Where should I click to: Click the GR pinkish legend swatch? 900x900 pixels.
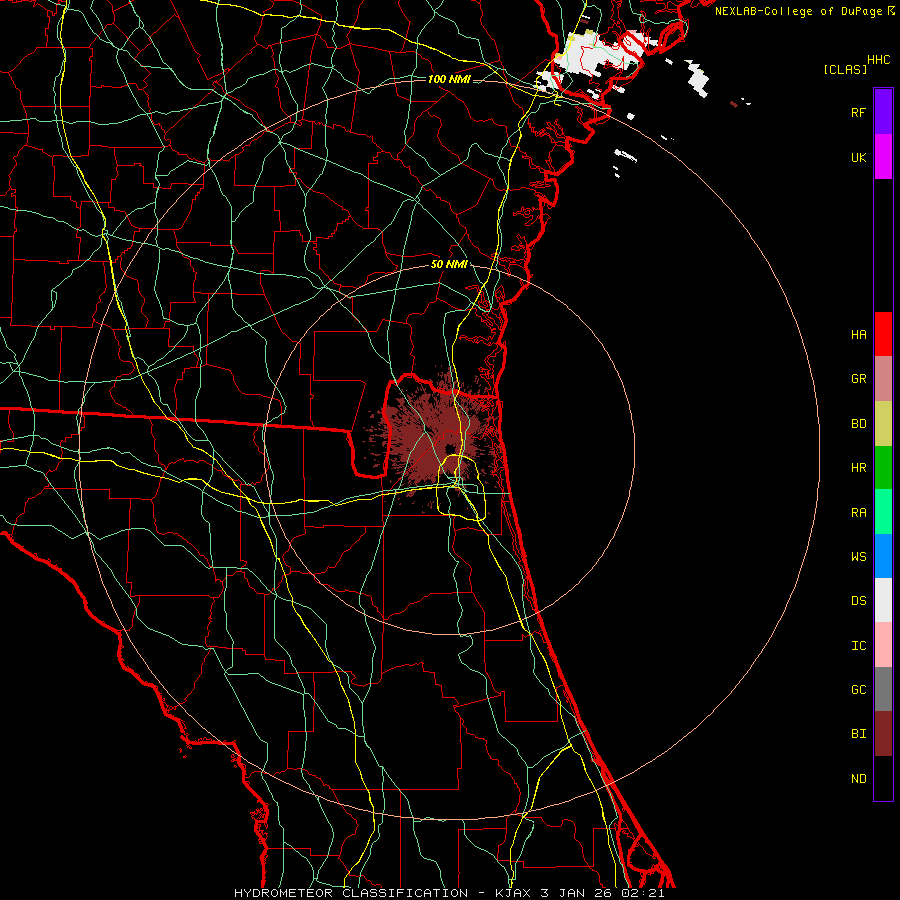(x=883, y=379)
